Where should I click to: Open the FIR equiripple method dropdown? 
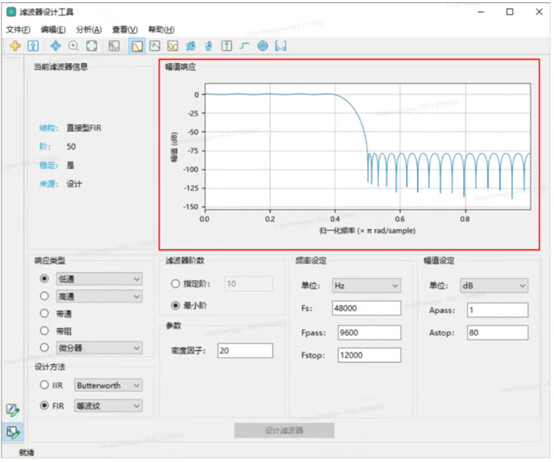(x=108, y=406)
